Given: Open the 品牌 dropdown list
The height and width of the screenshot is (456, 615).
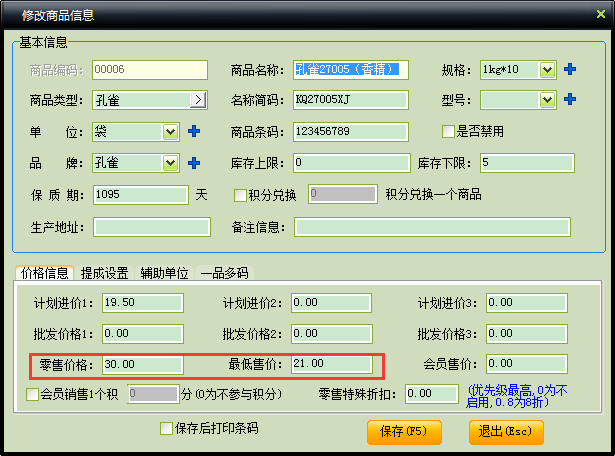Looking at the screenshot, I should click(171, 163).
